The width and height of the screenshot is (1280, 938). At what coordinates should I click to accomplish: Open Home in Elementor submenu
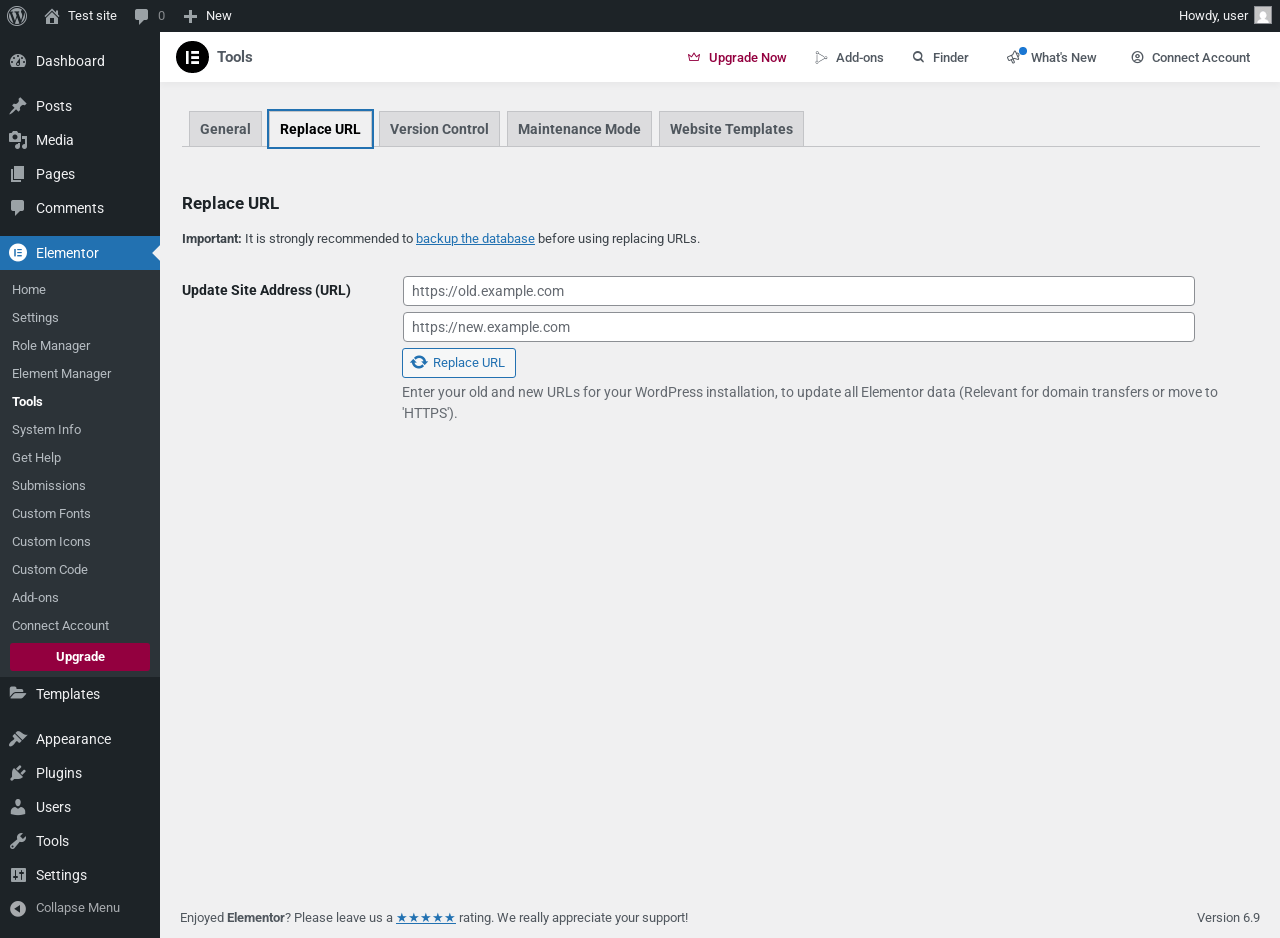click(29, 289)
